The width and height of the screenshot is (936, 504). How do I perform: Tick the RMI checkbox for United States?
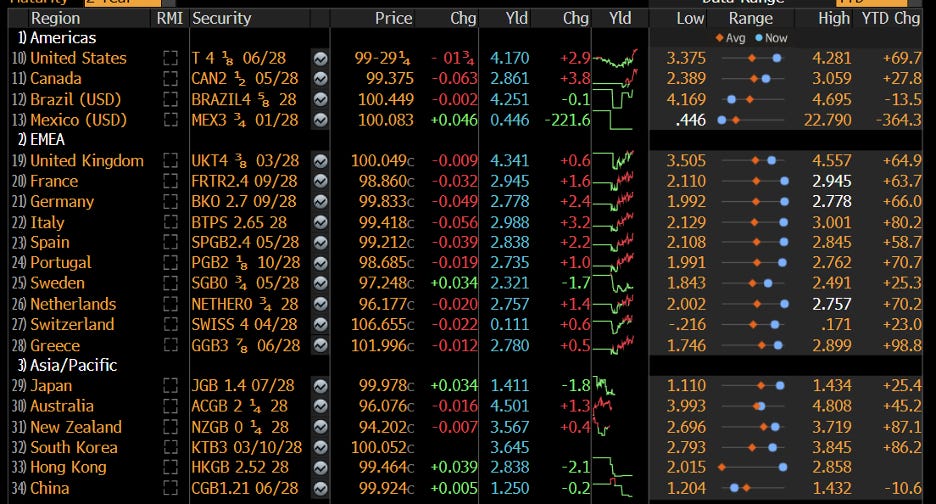pyautogui.click(x=171, y=59)
